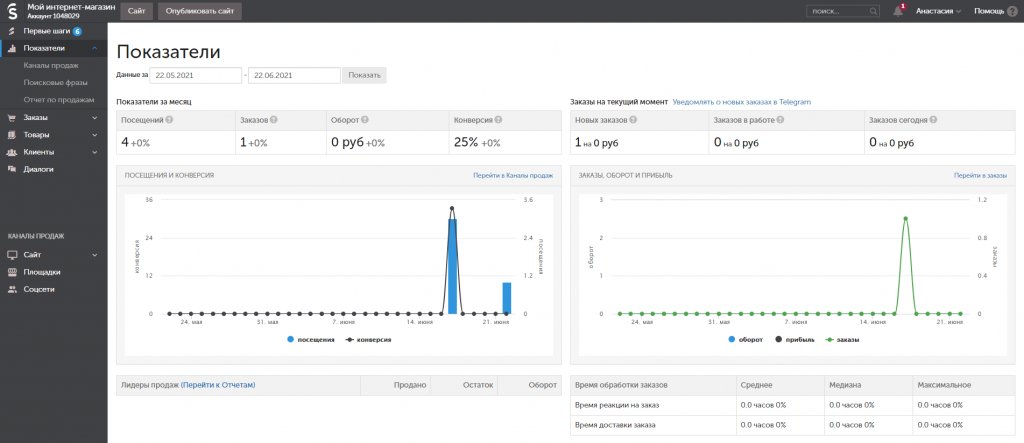Click the start date field 22.05.2021
1024x443 pixels.
pos(197,75)
